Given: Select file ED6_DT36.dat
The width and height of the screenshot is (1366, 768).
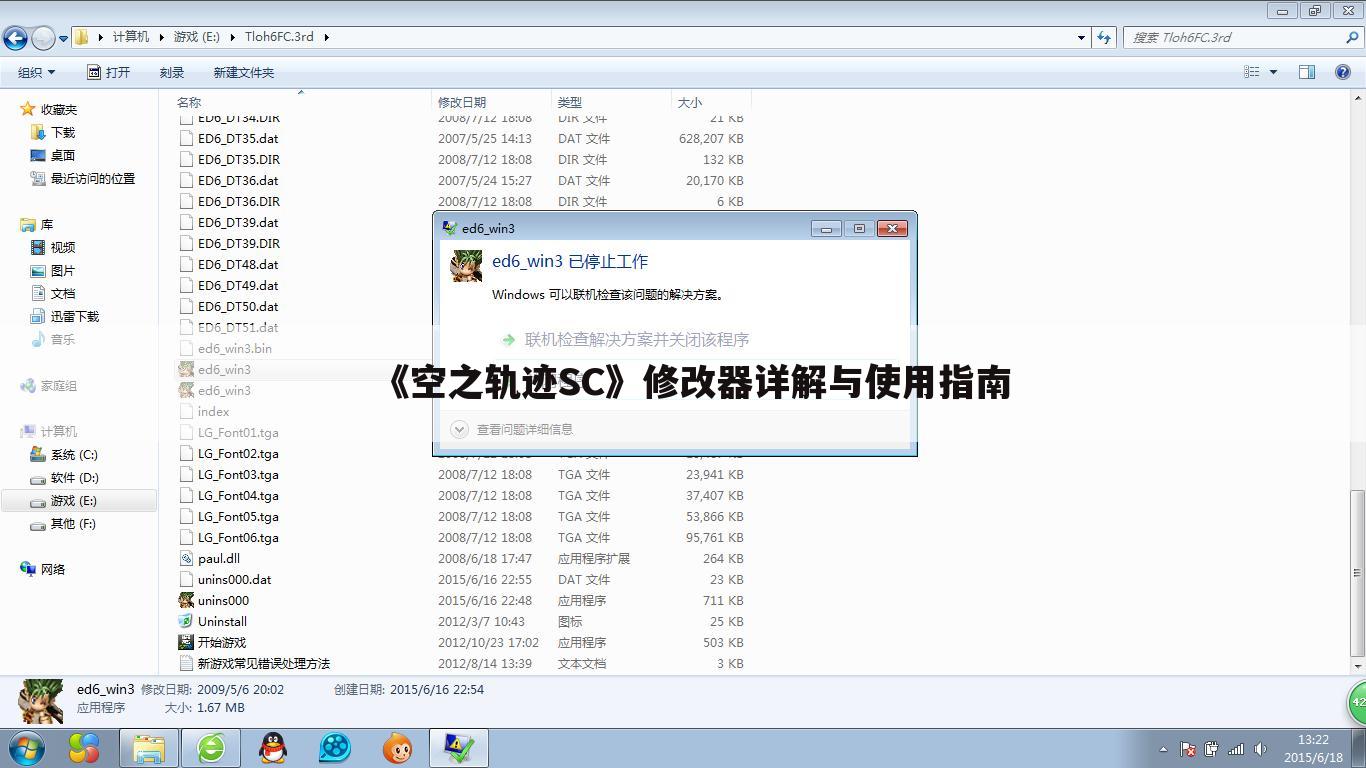Looking at the screenshot, I should tap(238, 180).
